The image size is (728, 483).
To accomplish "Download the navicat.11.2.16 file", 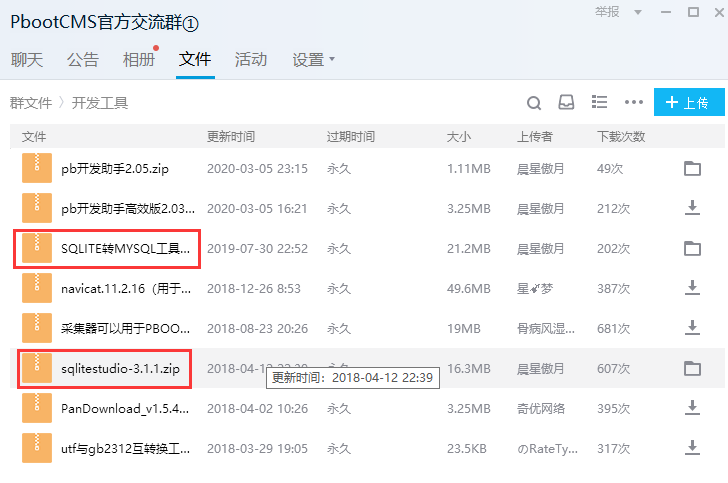I will point(692,288).
